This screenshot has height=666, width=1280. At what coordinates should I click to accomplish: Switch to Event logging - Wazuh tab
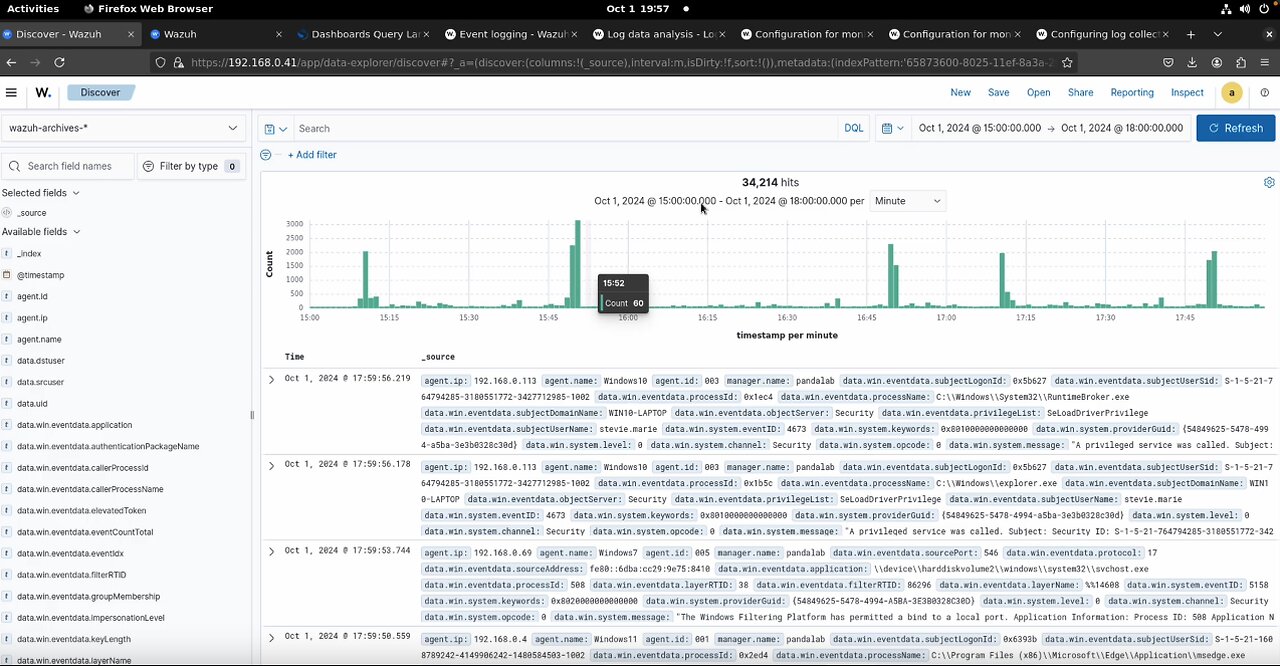coord(513,34)
